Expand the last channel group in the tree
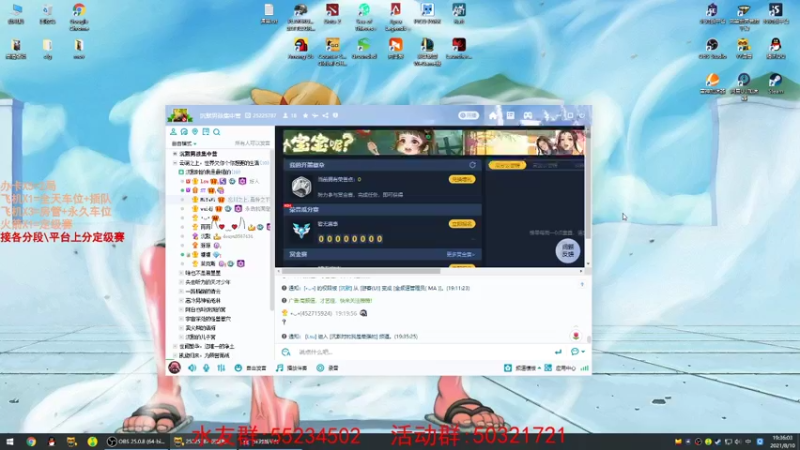 175,356
